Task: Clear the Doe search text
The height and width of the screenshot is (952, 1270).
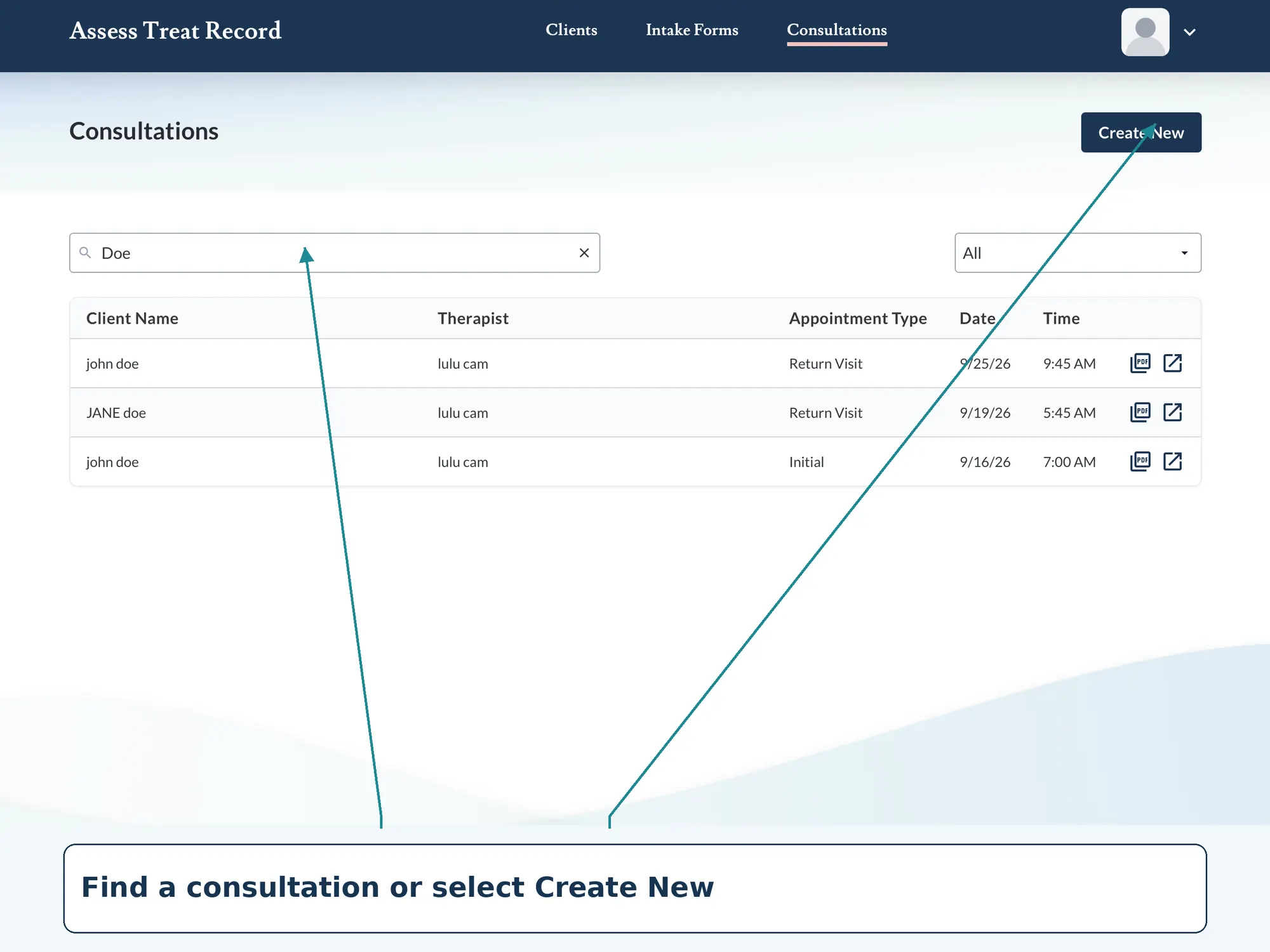Action: (584, 253)
